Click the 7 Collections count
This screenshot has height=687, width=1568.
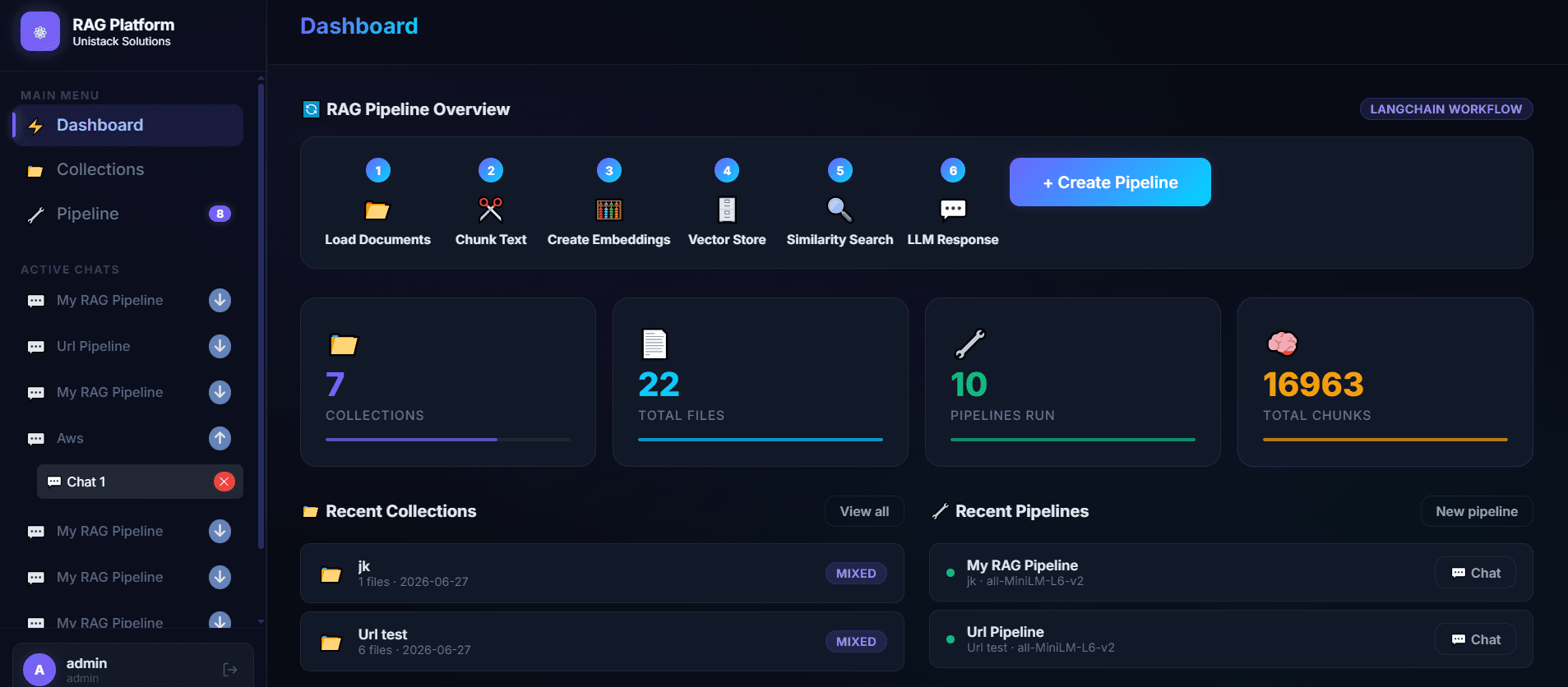coord(335,385)
